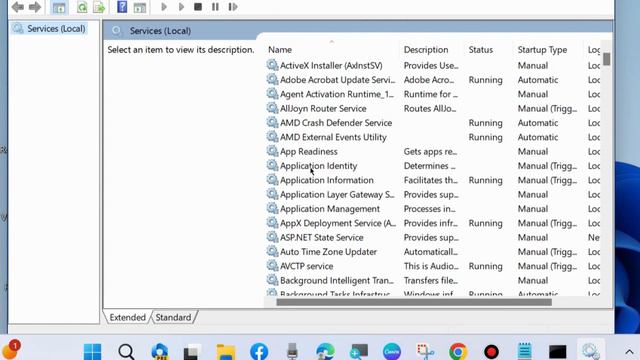Screen dimensions: 640x360
Task: Open Canva from the taskbar
Action: point(391,351)
